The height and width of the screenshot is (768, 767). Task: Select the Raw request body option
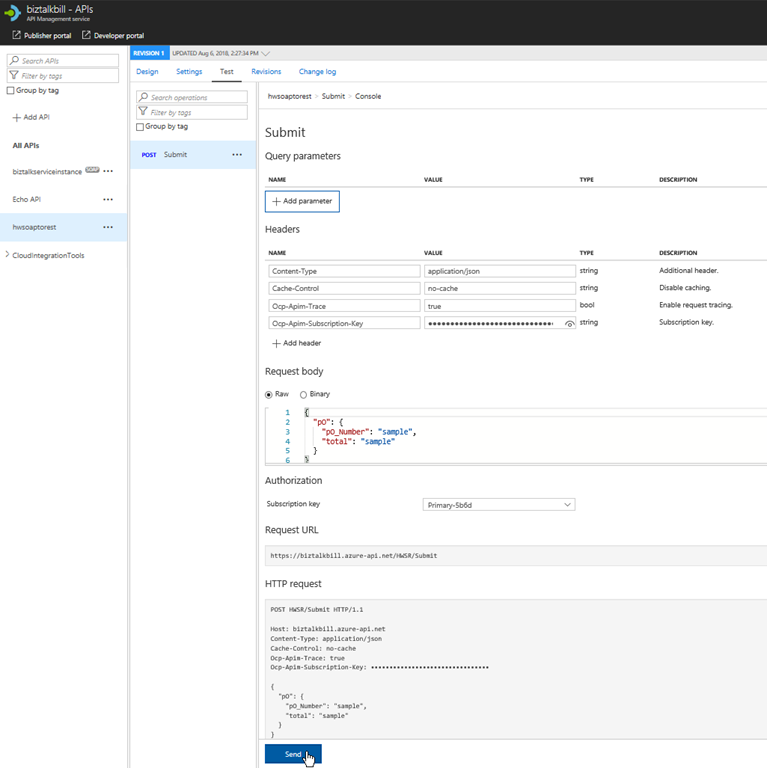click(x=268, y=395)
